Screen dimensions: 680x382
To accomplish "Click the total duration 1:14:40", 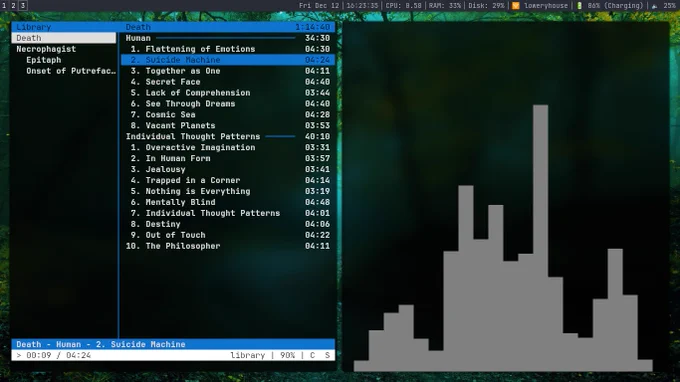I will [312, 27].
